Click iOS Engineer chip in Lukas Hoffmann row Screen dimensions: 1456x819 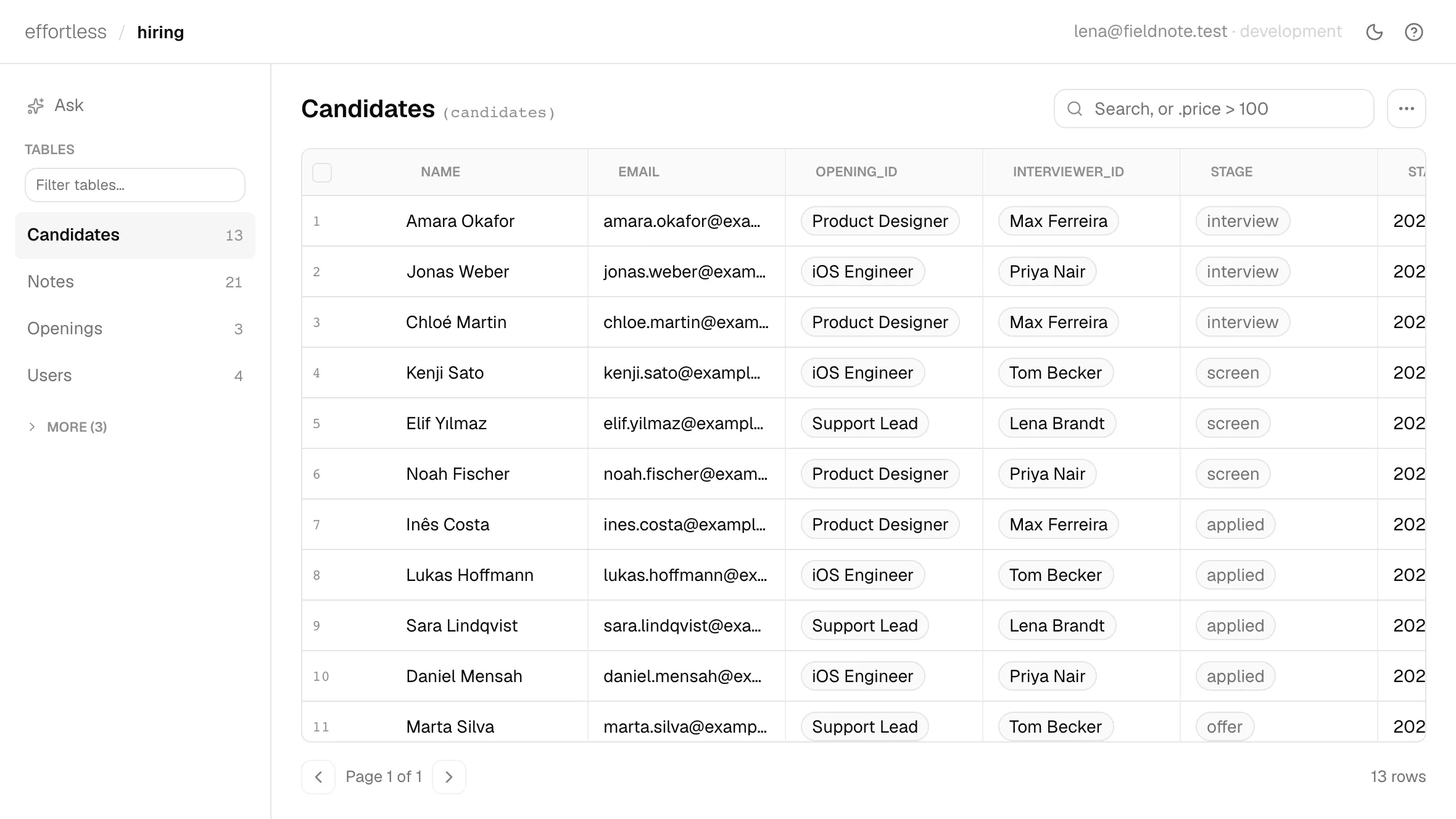tap(862, 575)
